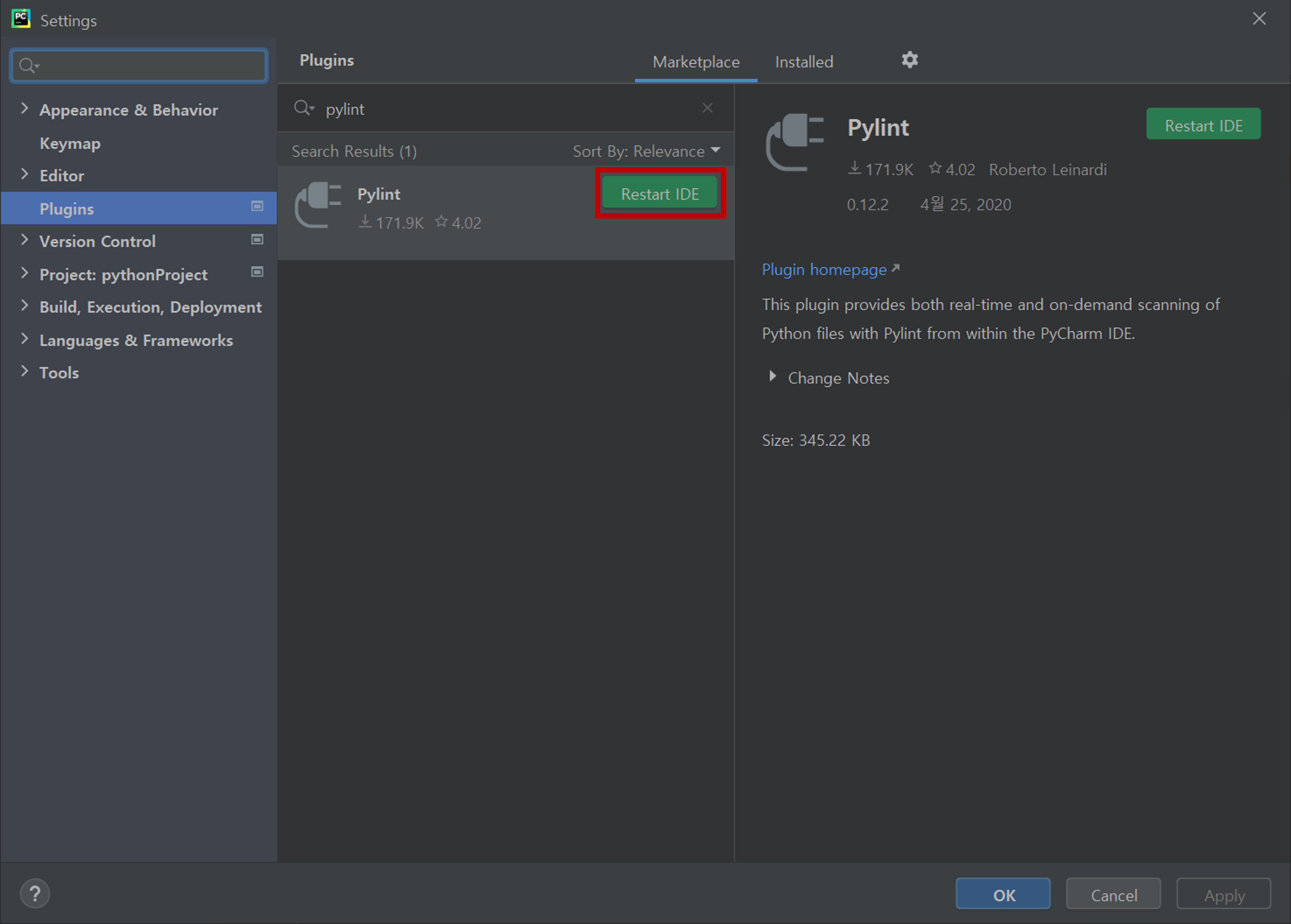Click the help question mark button
This screenshot has height=924, width=1291.
pyautogui.click(x=35, y=893)
